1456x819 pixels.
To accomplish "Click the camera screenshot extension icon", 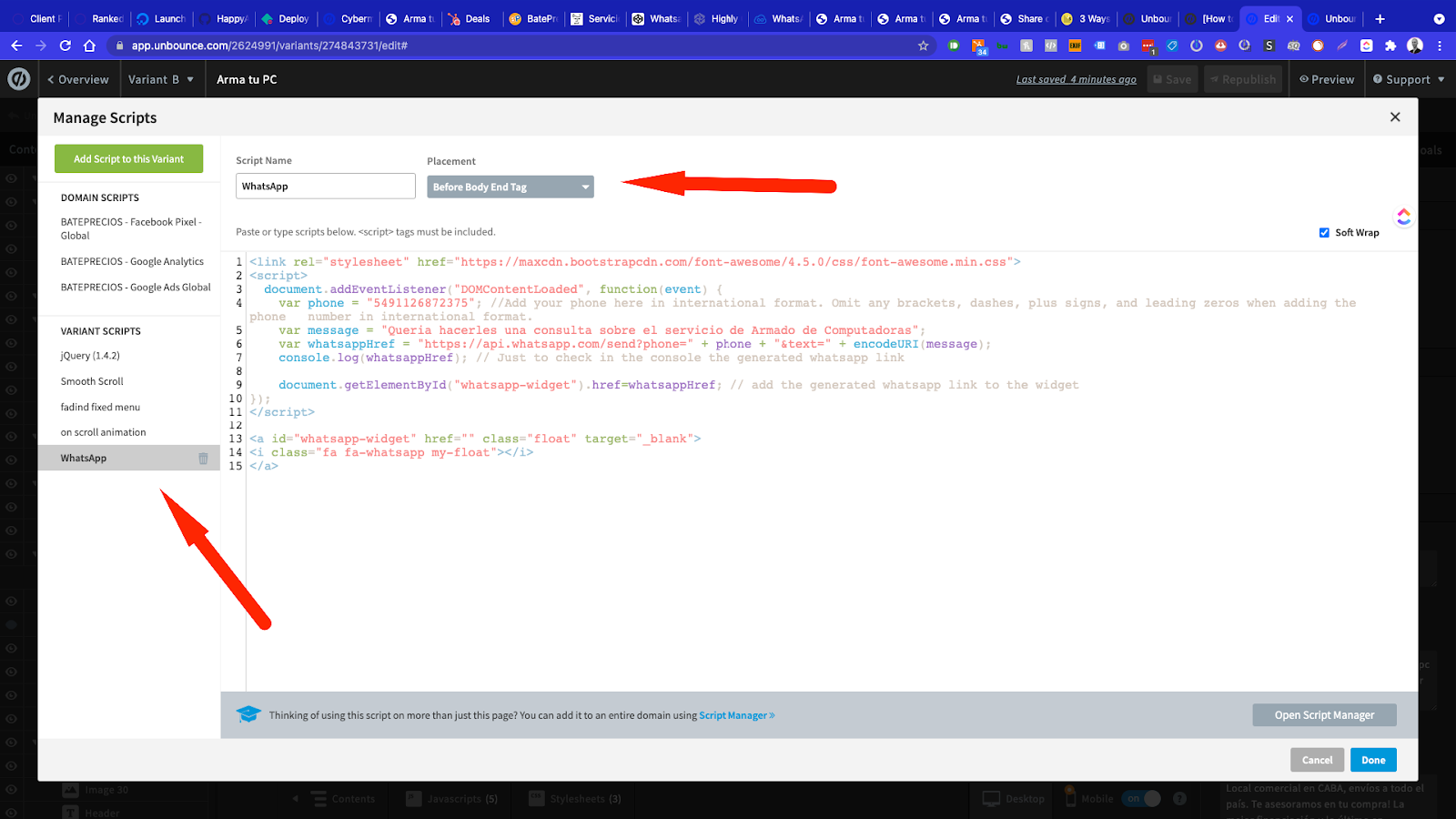I will tap(1124, 45).
